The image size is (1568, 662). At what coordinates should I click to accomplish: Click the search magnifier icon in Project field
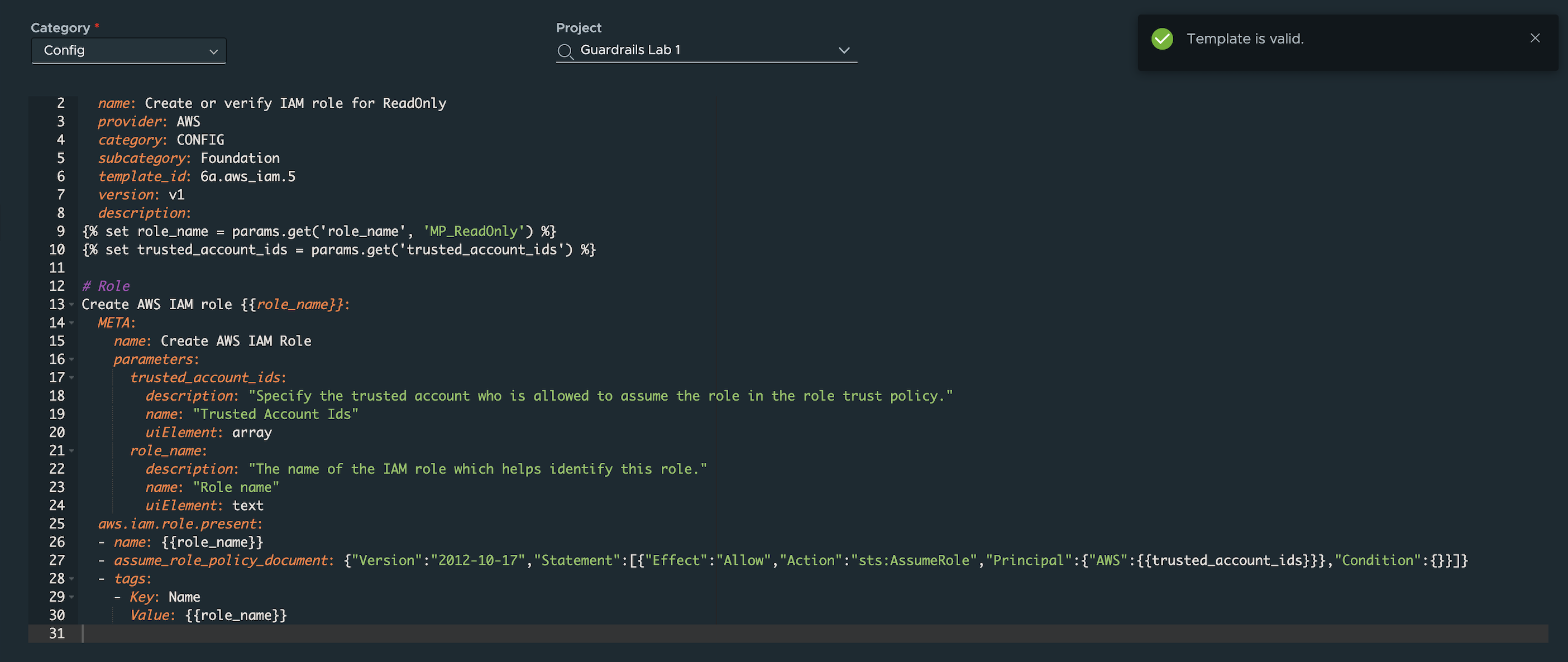click(565, 51)
